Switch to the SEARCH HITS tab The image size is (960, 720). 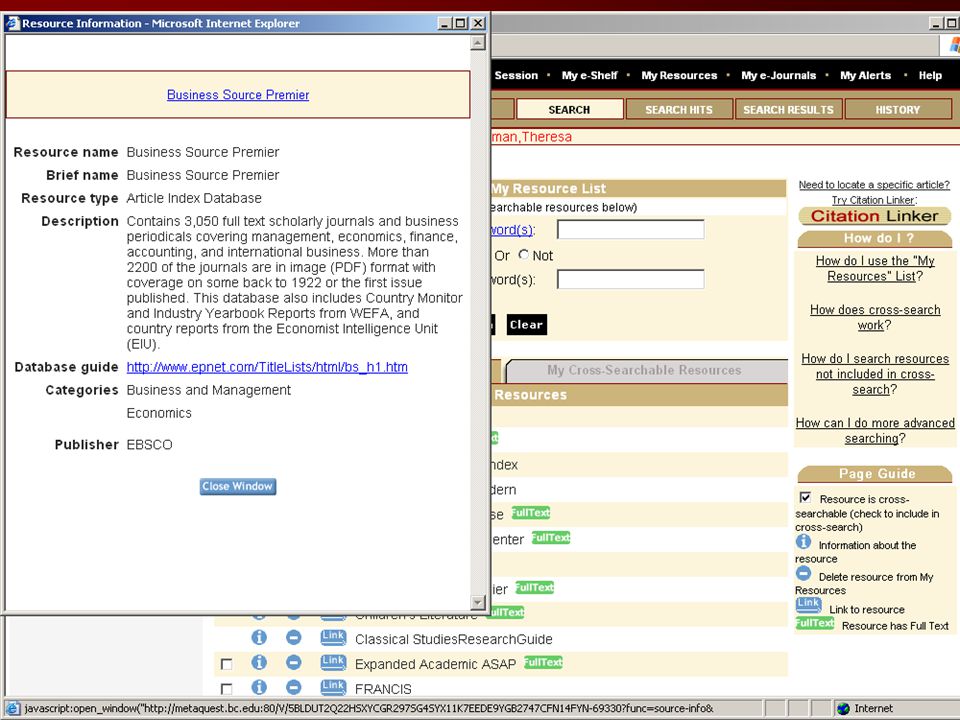click(679, 110)
